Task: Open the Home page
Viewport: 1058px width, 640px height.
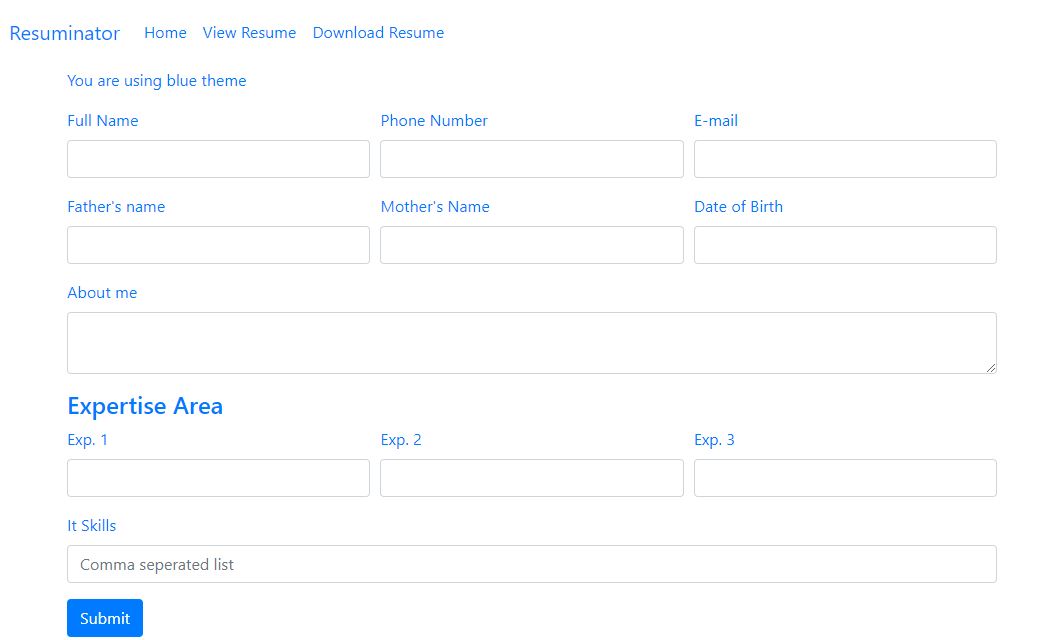Action: click(165, 33)
